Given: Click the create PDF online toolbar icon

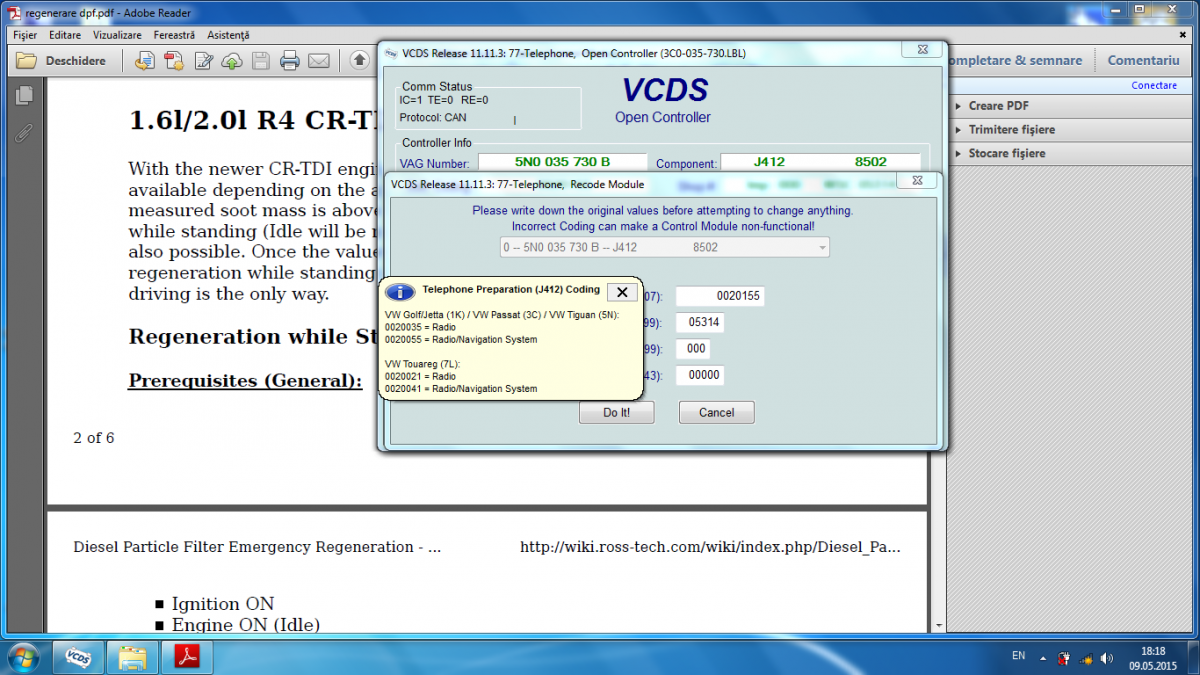Looking at the screenshot, I should point(144,61).
